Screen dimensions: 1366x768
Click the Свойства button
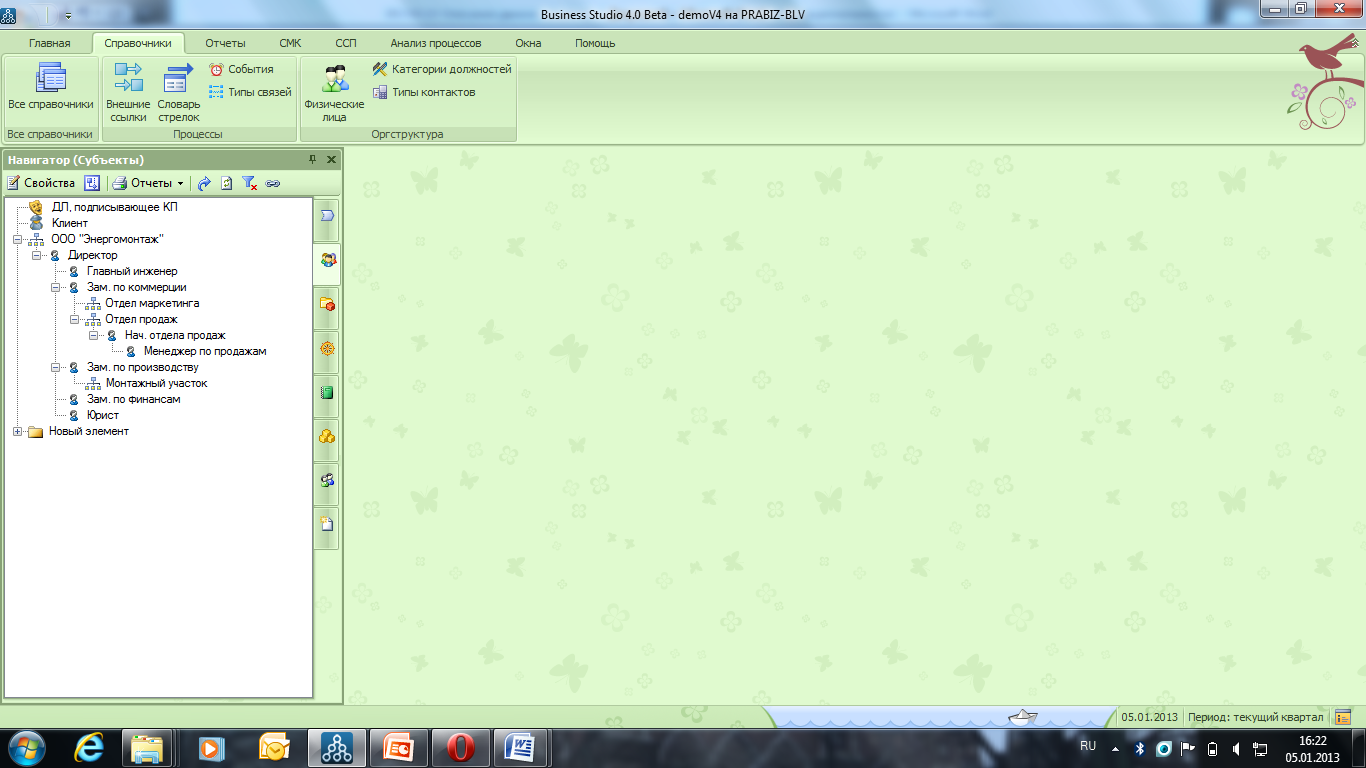(x=41, y=183)
